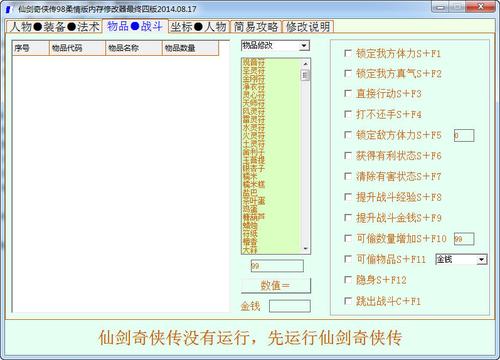The height and width of the screenshot is (360, 500).
Task: Toggle 锁定我方真气S+F2 checkbox
Action: click(348, 73)
